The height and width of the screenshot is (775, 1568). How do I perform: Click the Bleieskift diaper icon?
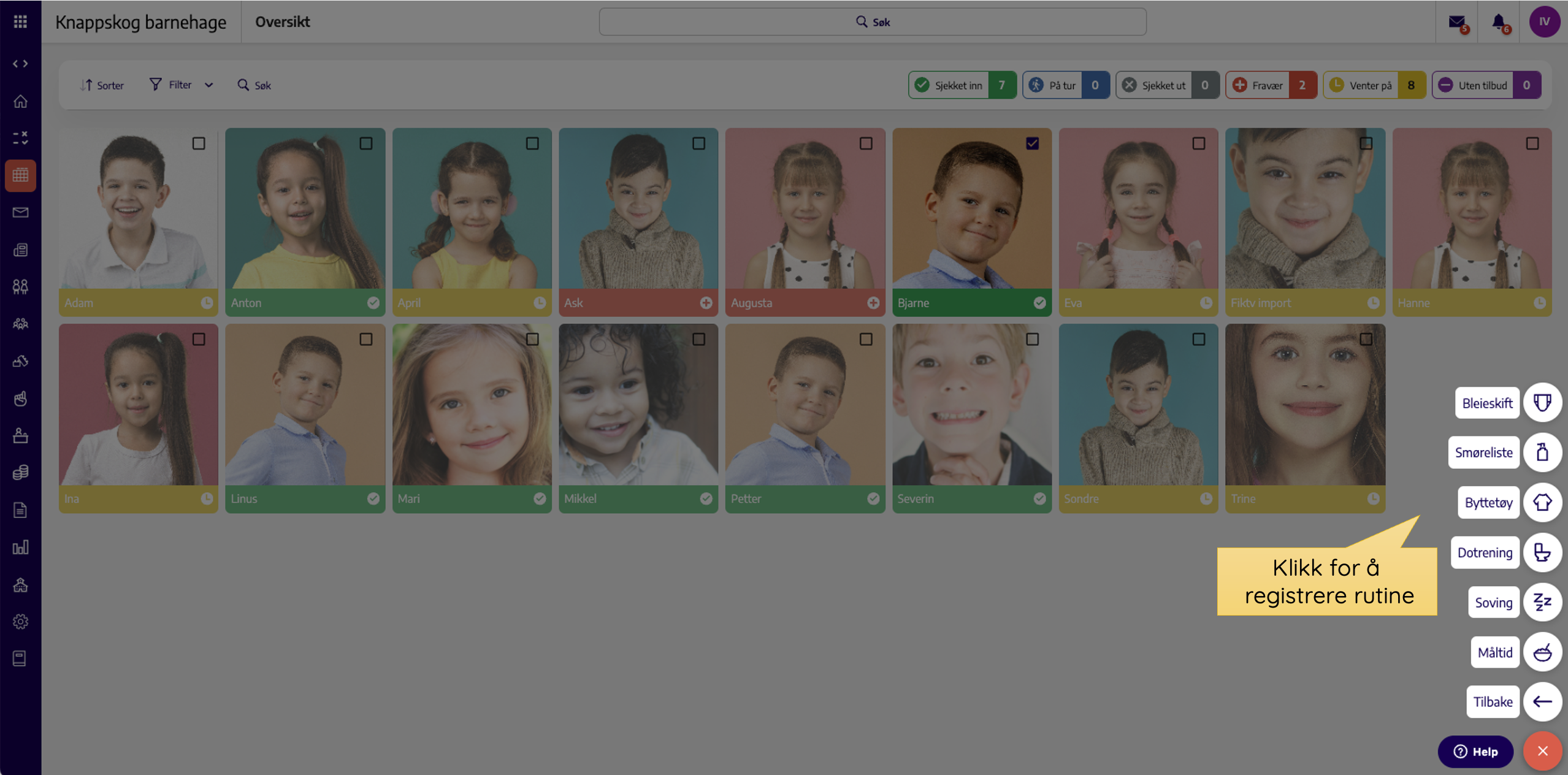click(1543, 403)
